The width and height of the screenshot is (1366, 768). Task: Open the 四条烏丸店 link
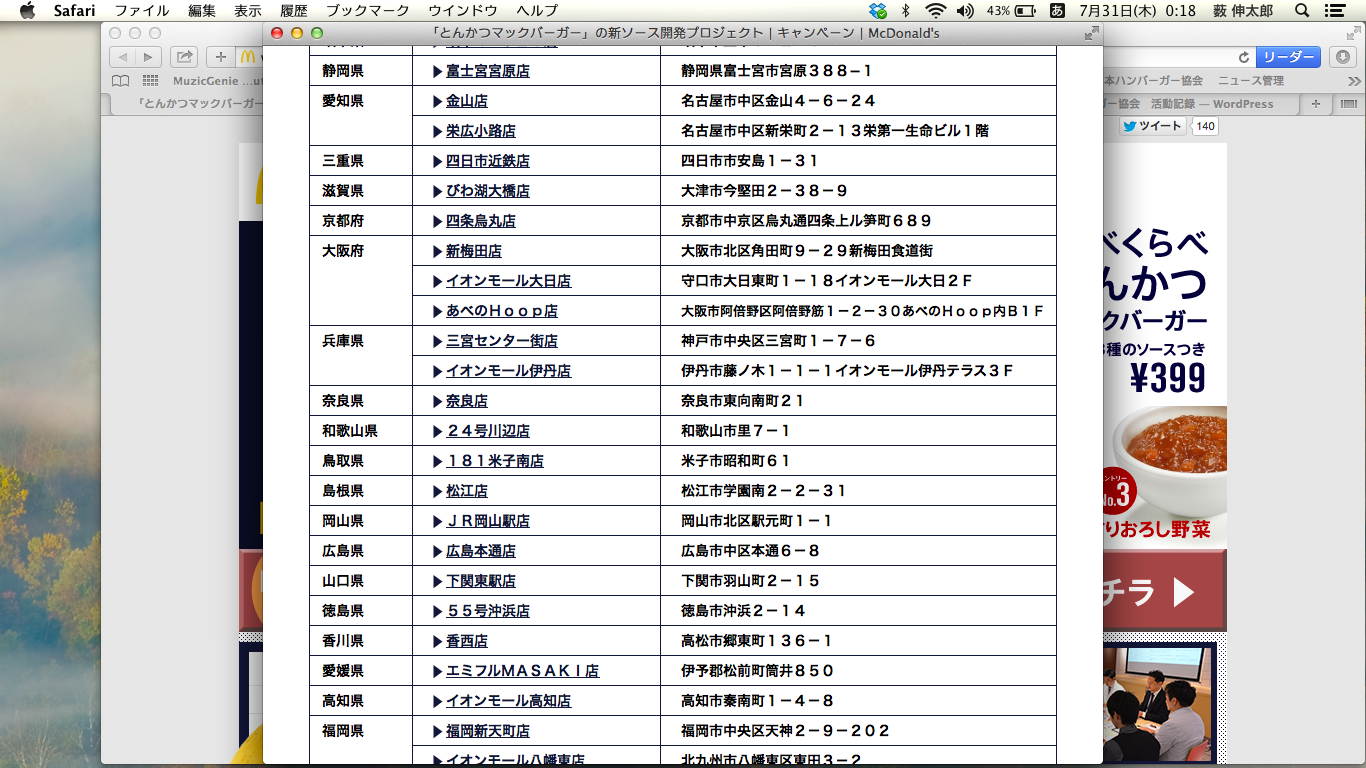(x=481, y=221)
